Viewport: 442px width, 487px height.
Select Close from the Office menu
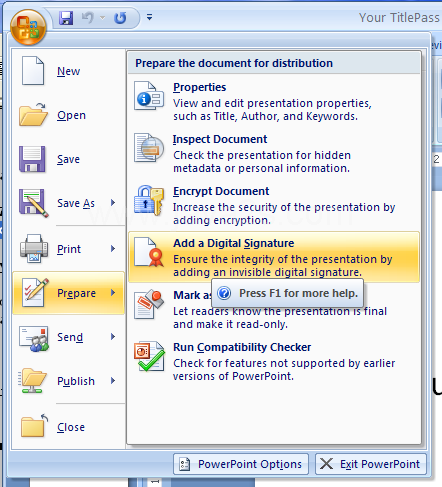click(68, 427)
